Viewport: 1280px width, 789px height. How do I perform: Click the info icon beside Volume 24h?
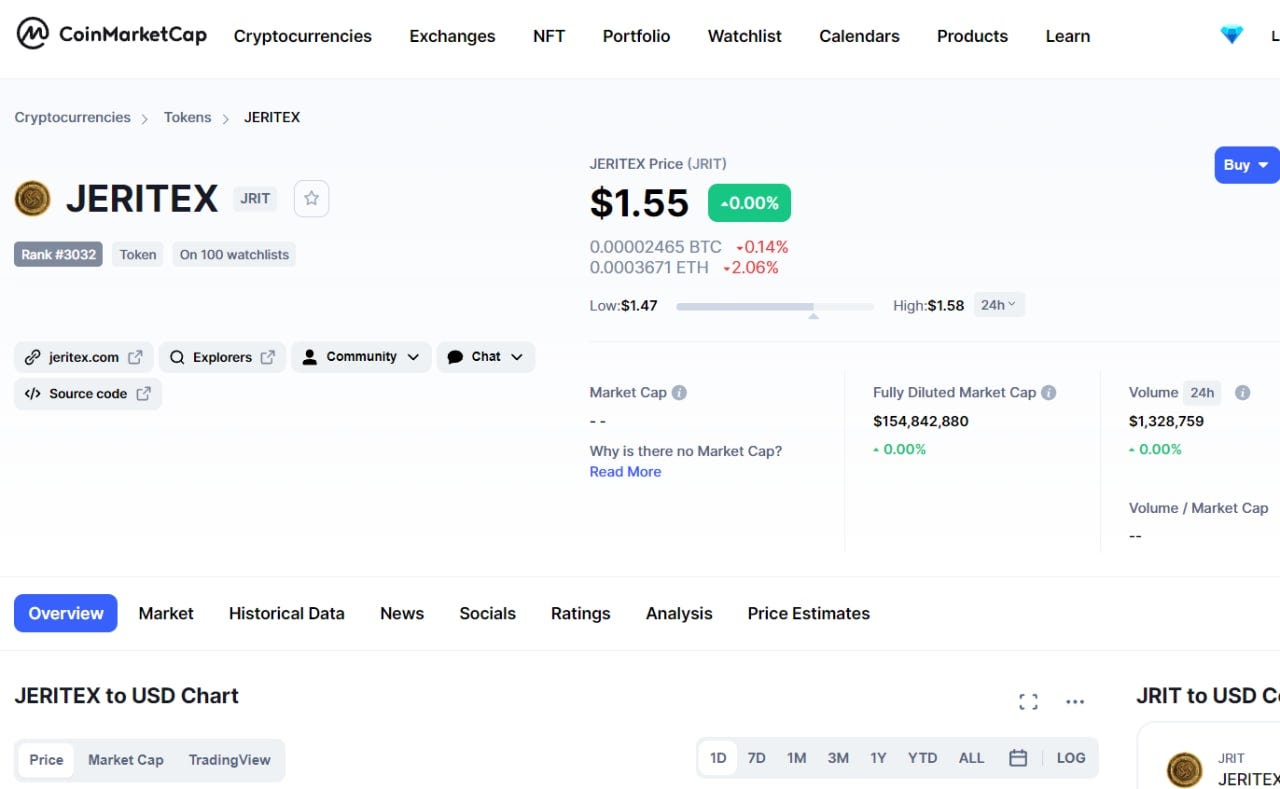(x=1242, y=392)
